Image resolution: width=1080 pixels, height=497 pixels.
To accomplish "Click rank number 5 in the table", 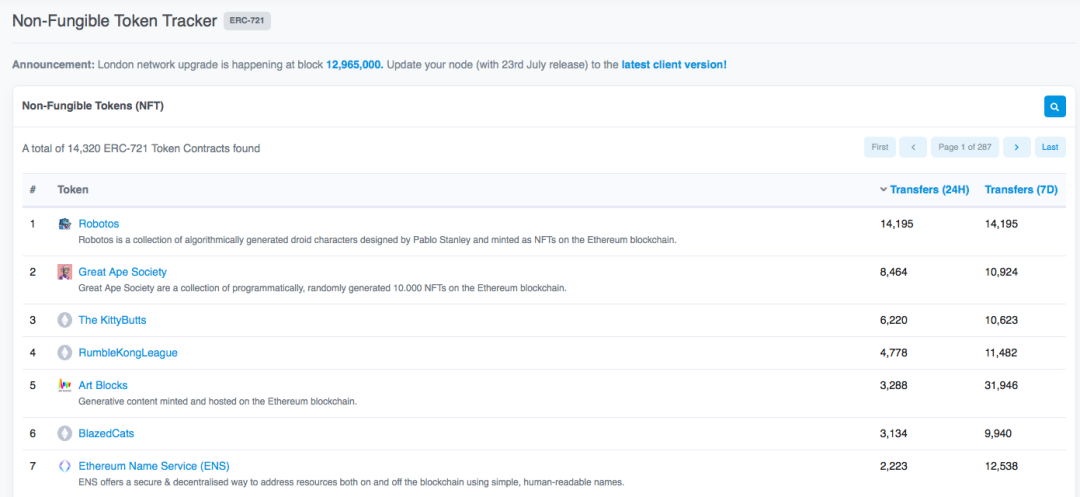I will tap(32, 385).
